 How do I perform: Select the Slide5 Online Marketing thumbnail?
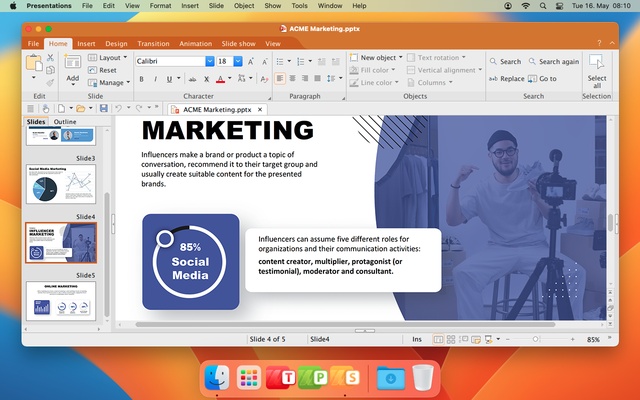[61, 301]
